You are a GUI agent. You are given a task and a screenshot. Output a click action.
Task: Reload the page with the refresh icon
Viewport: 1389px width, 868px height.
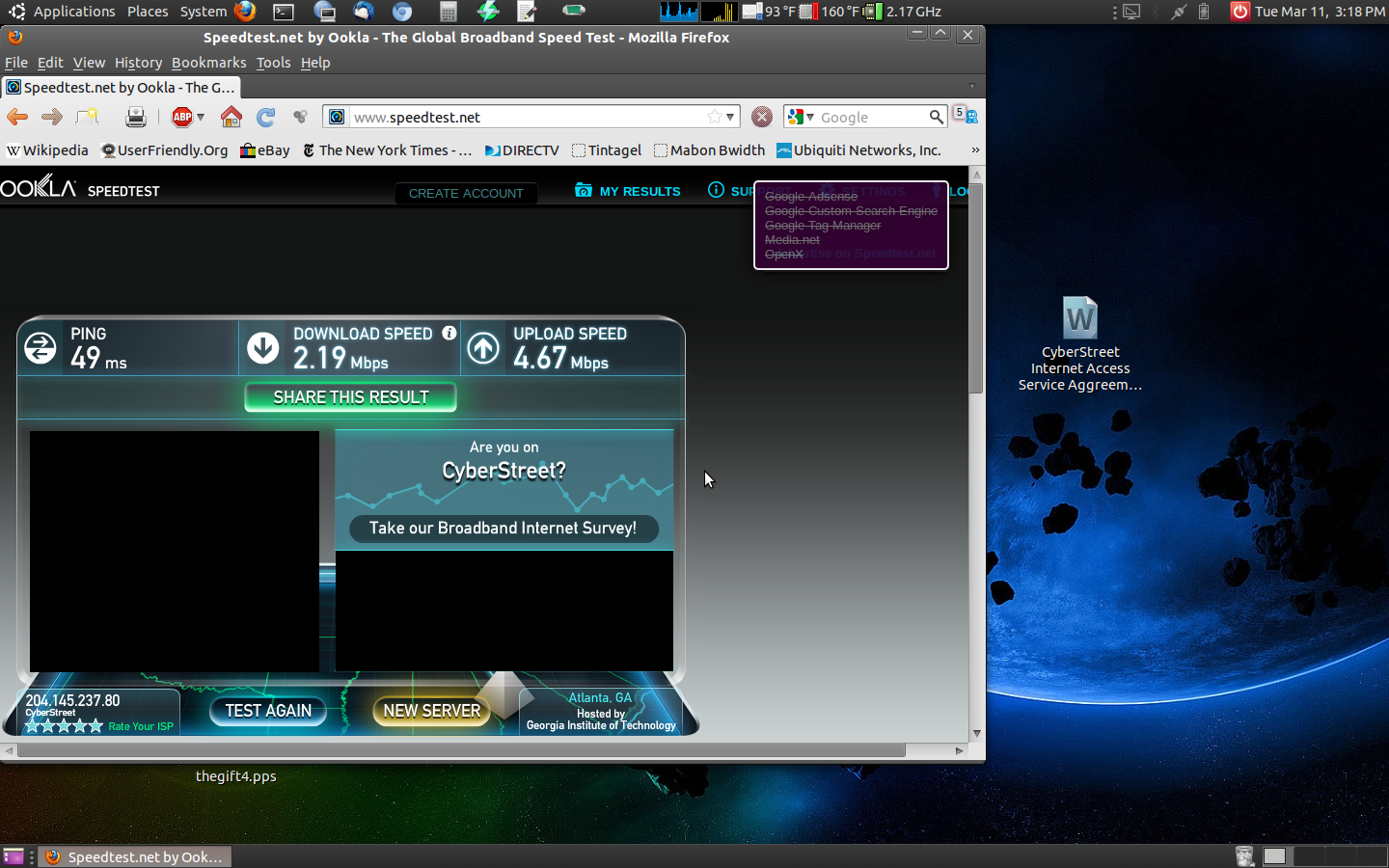(x=266, y=117)
